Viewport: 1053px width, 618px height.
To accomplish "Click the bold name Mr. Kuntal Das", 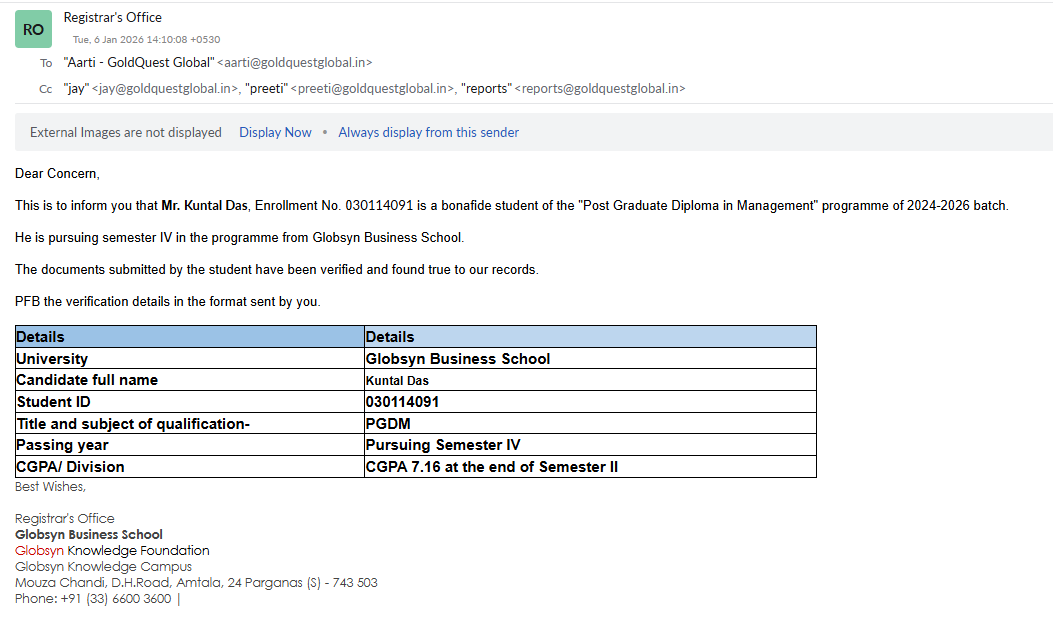I will (x=205, y=205).
